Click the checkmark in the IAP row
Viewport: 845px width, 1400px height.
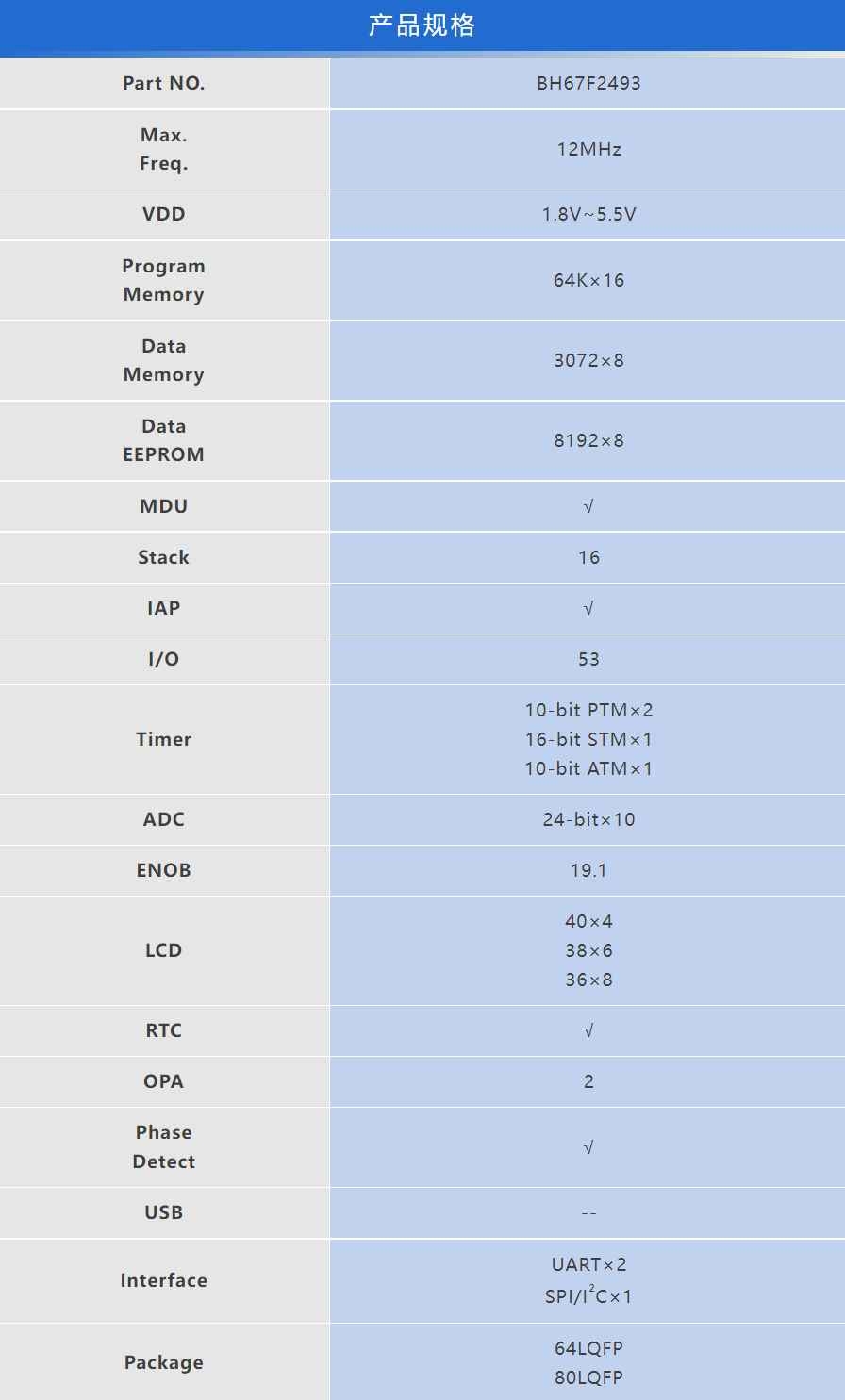pyautogui.click(x=588, y=608)
